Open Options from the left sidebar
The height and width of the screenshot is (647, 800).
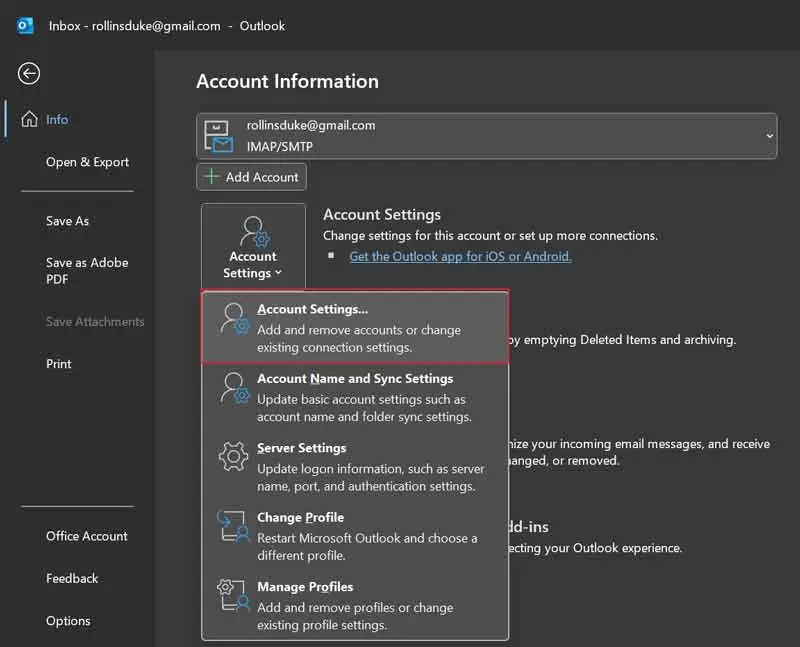coord(68,620)
